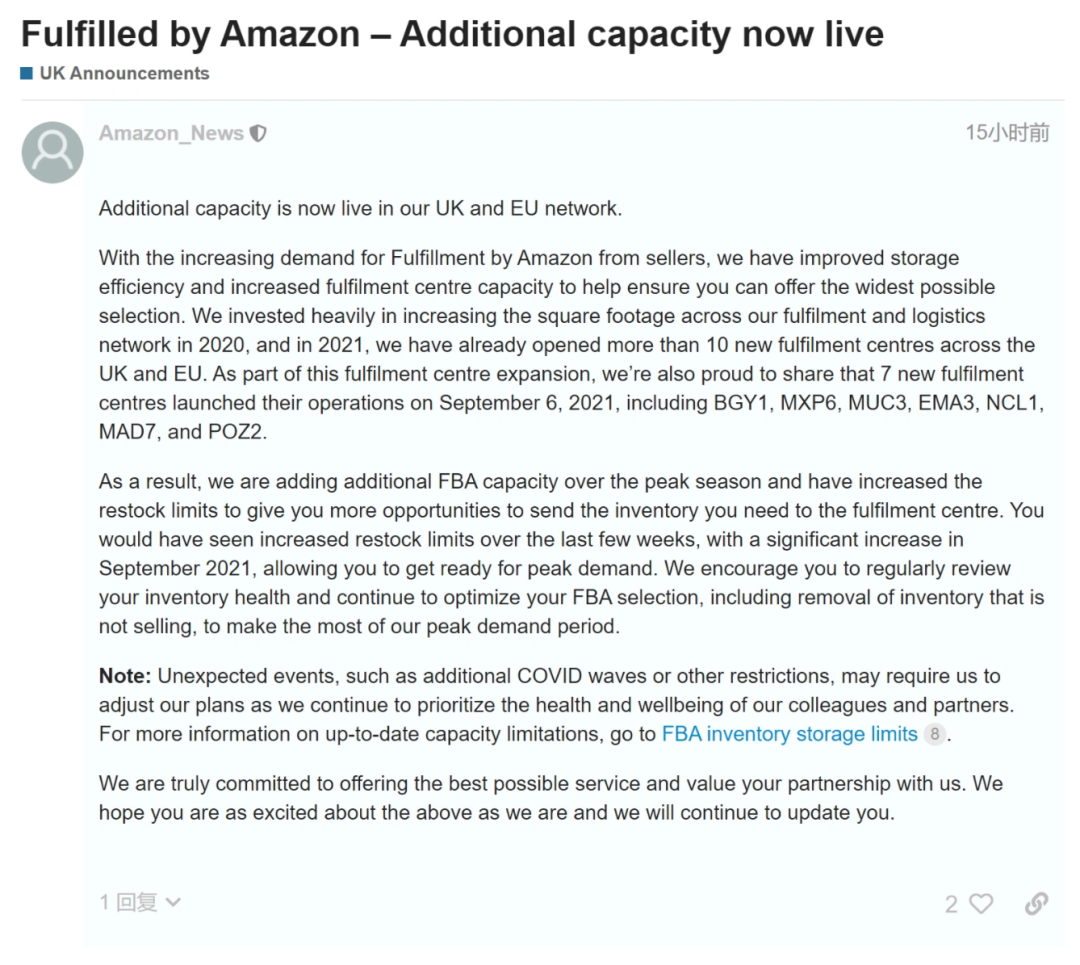Click the like count number 2

point(951,904)
